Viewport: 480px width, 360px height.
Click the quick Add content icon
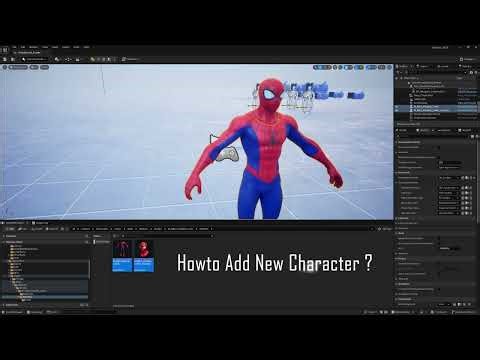[x=58, y=59]
